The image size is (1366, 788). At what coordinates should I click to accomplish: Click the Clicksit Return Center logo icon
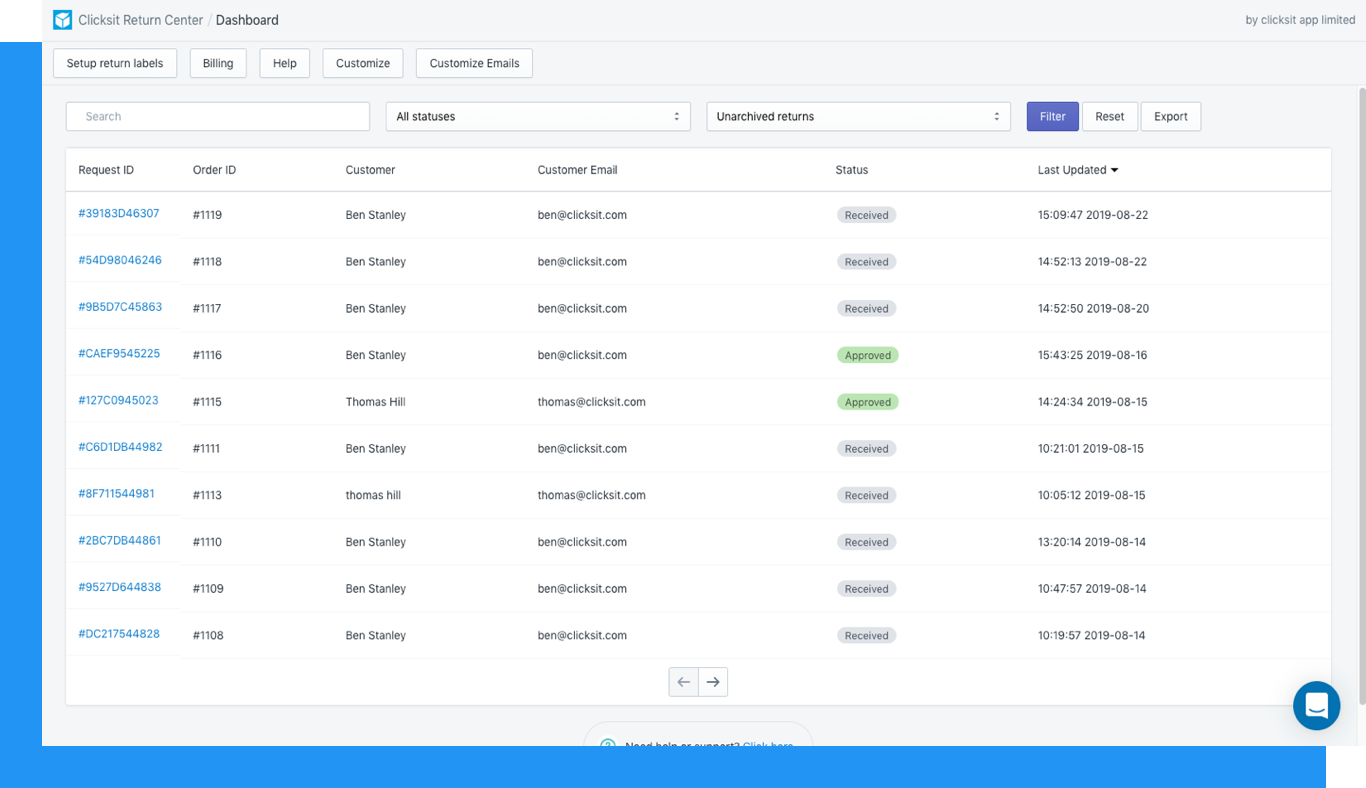pos(62,20)
